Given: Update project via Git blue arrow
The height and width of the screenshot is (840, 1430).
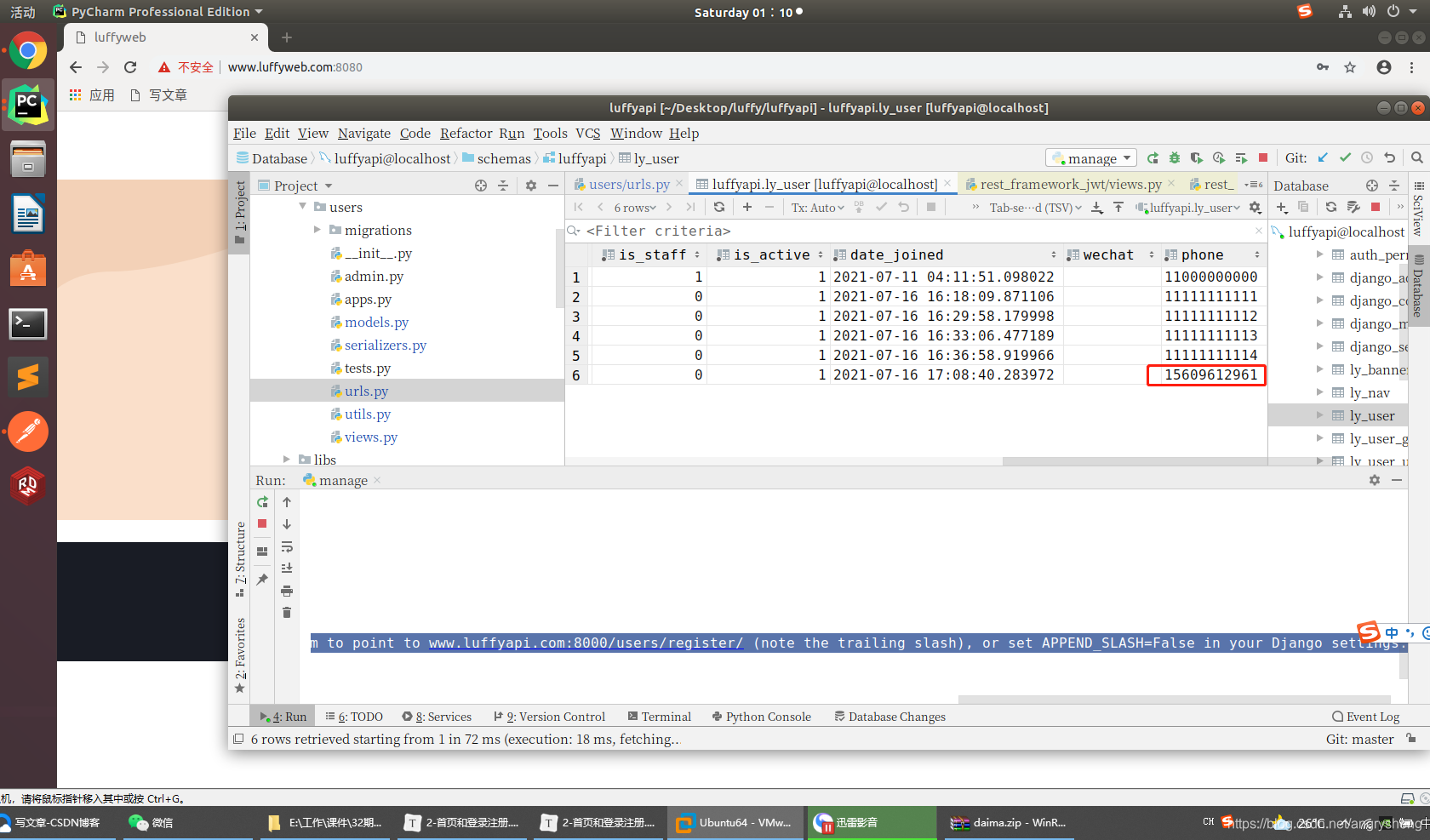Looking at the screenshot, I should 1323,158.
